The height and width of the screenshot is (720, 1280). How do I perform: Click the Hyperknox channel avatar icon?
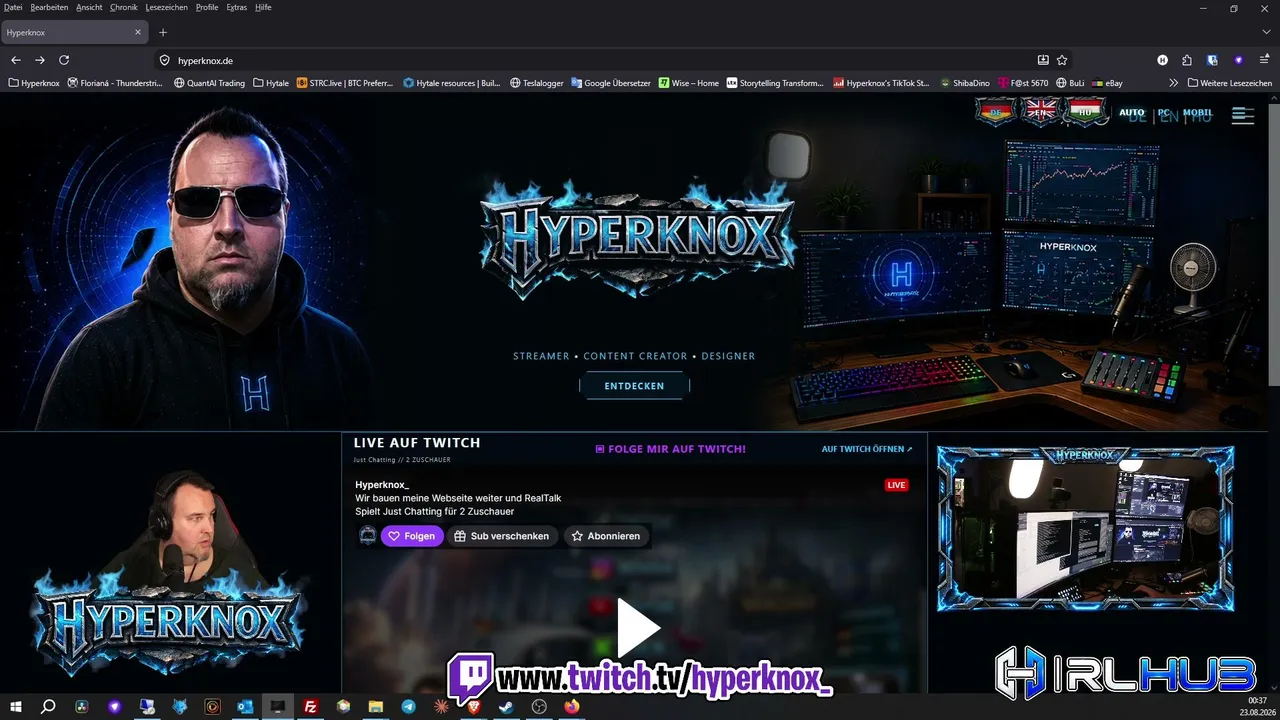click(368, 536)
